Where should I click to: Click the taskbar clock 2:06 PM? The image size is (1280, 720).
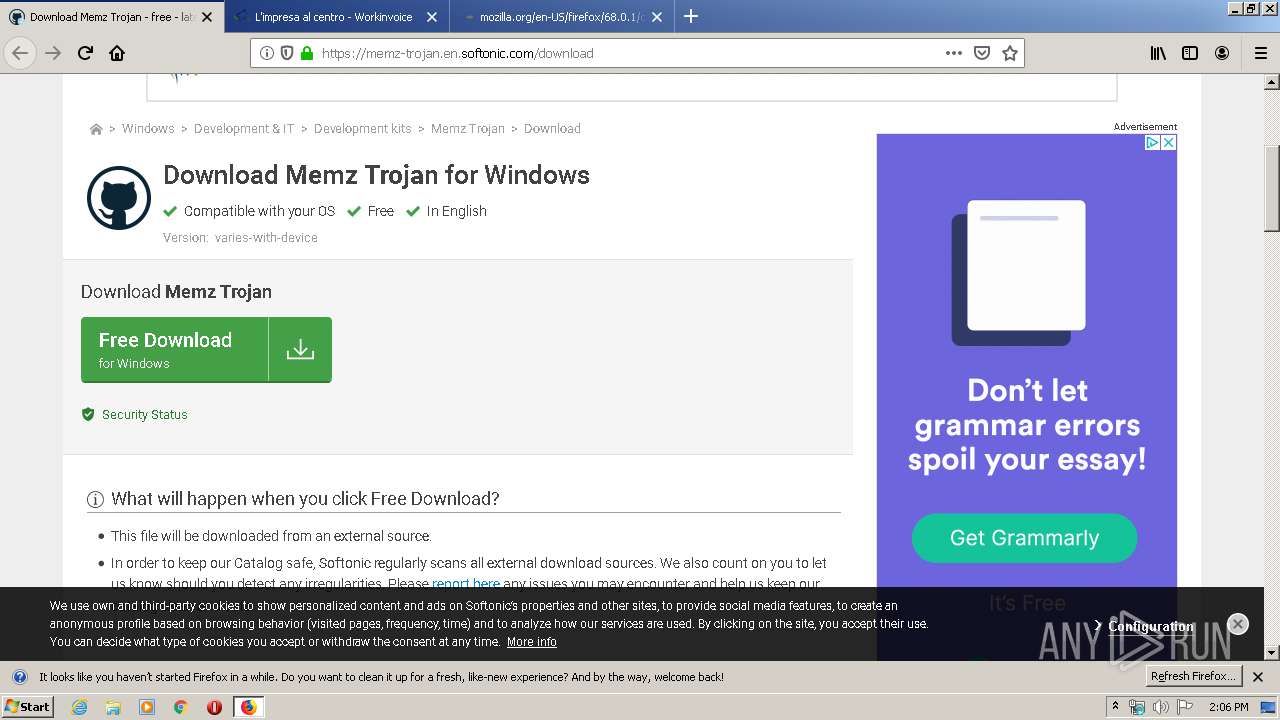1228,707
